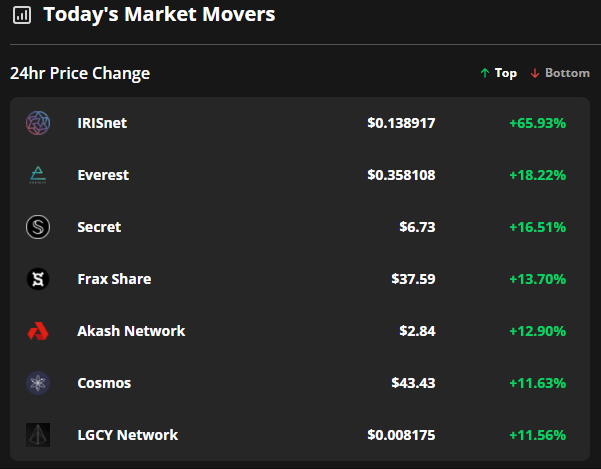Viewport: 601px width, 469px height.
Task: Open the IRISnet coin name link
Action: pos(102,123)
